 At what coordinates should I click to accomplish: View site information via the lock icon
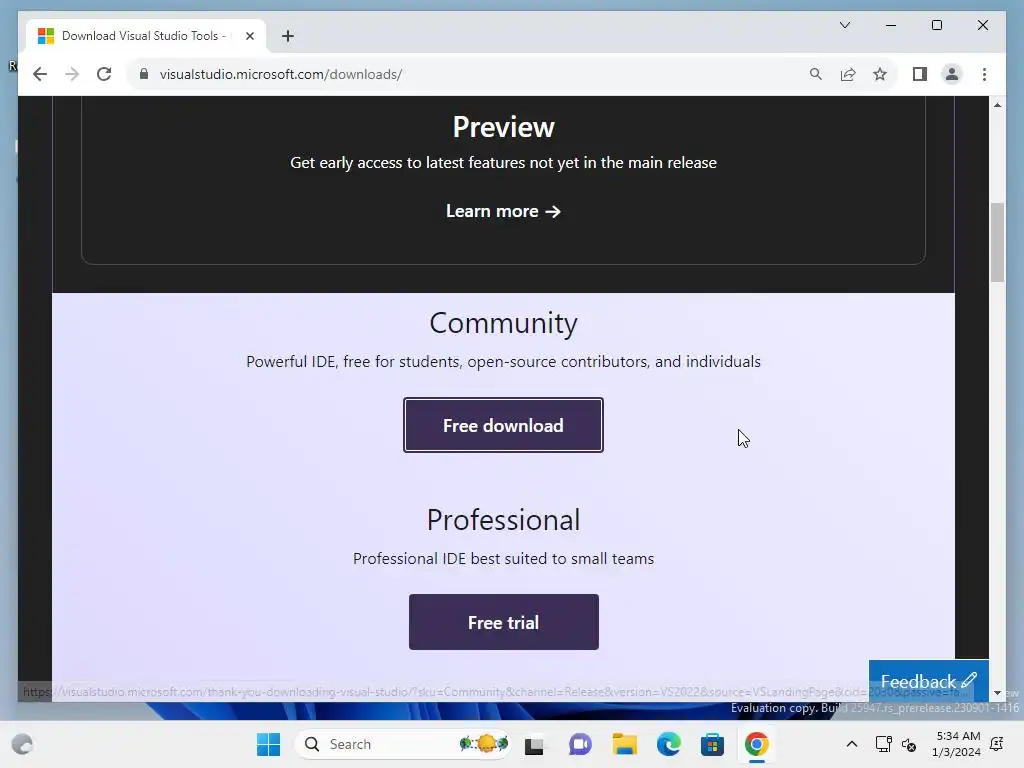pos(144,74)
